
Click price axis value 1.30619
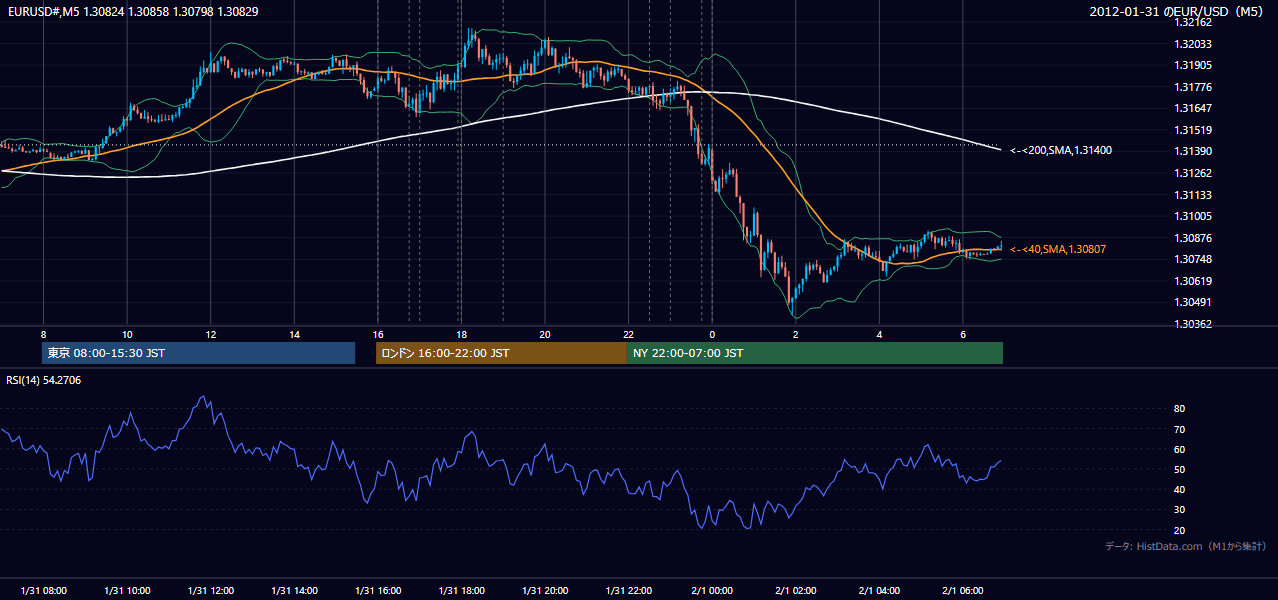pos(1192,281)
